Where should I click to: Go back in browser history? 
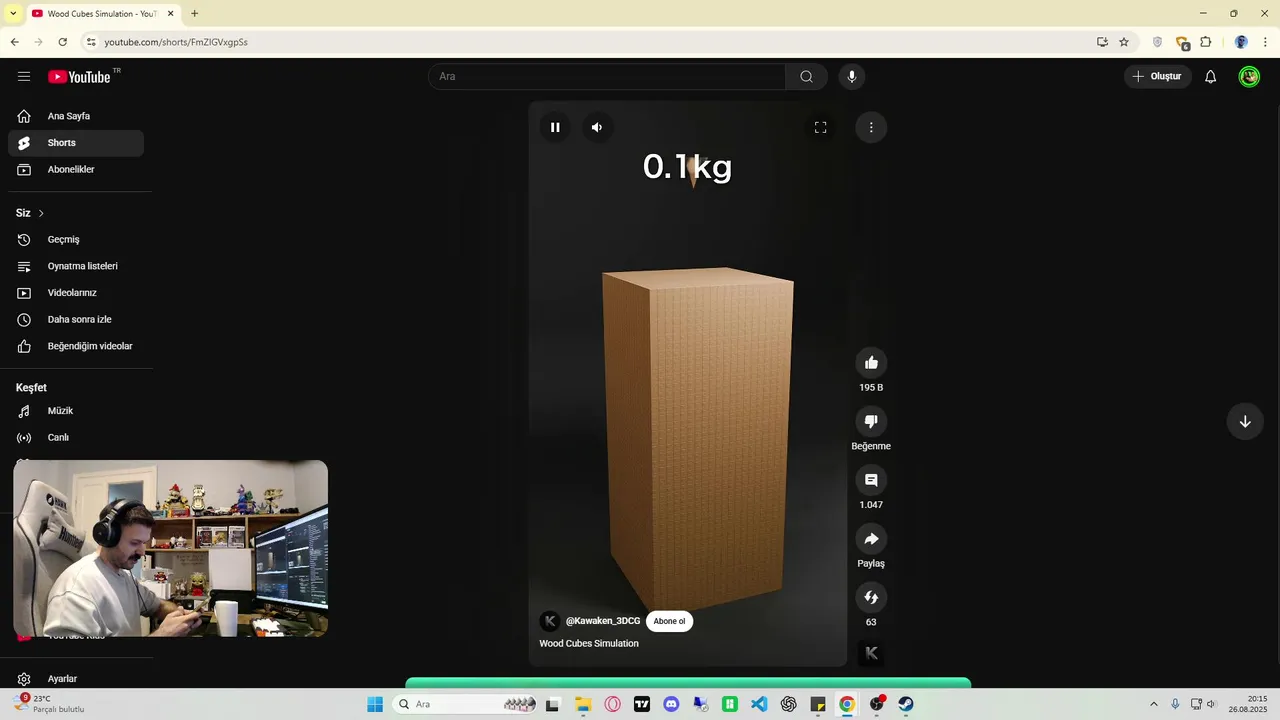tap(14, 42)
